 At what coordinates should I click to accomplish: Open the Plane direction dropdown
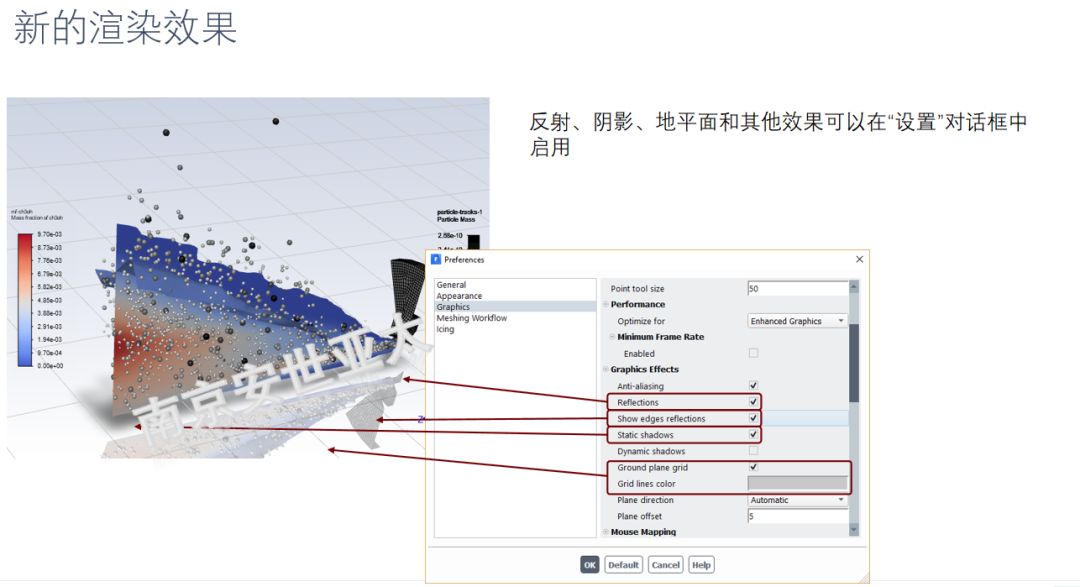(x=798, y=500)
